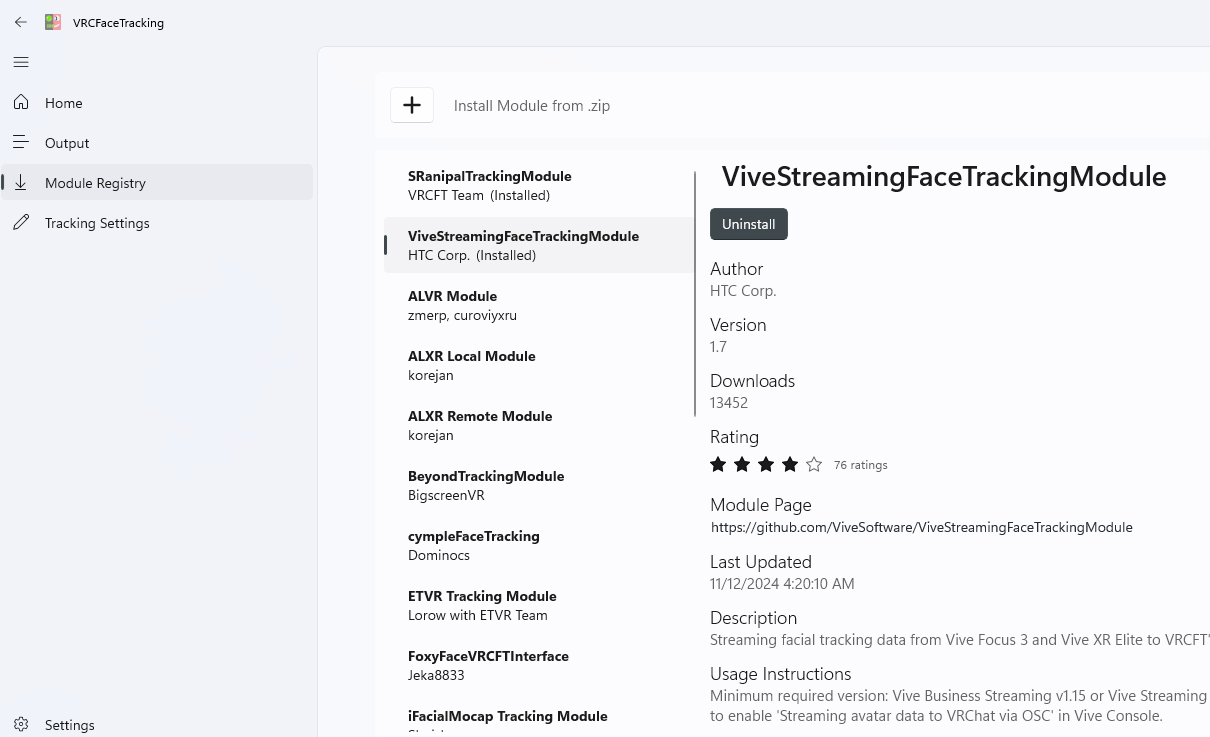Click the Module Registry download icon
The height and width of the screenshot is (737, 1210).
coord(21,183)
